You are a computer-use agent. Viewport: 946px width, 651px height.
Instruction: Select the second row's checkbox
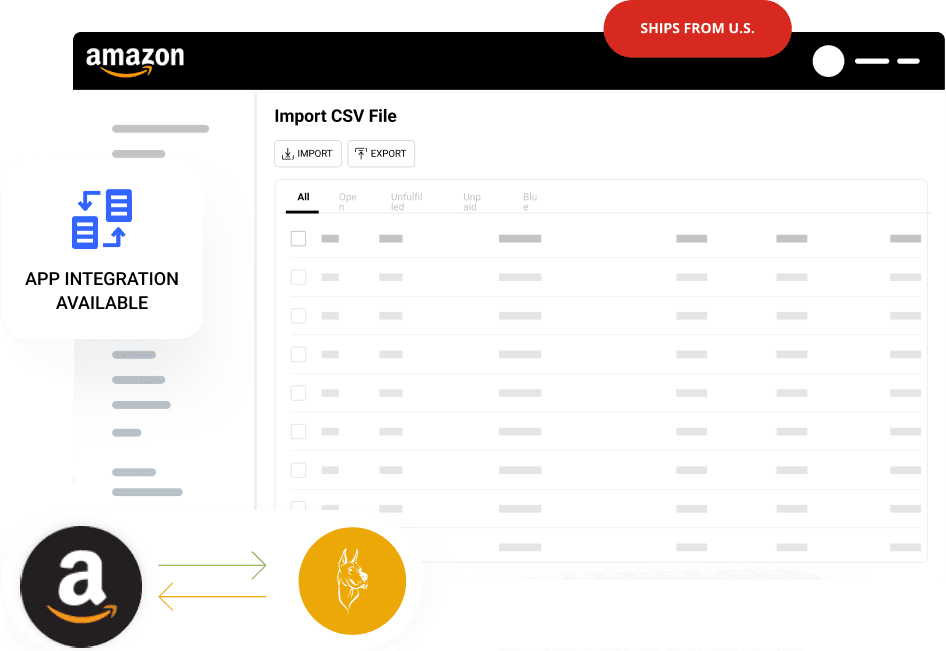(x=298, y=277)
